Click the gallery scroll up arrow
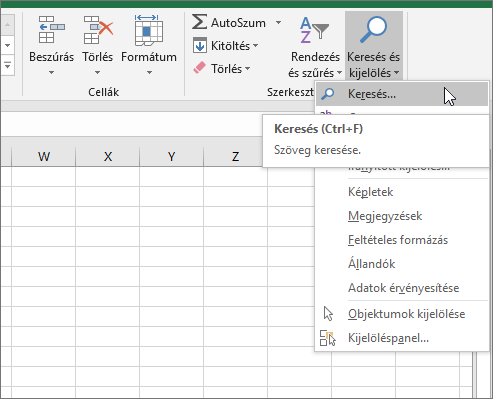493x399 pixels. click(7, 25)
